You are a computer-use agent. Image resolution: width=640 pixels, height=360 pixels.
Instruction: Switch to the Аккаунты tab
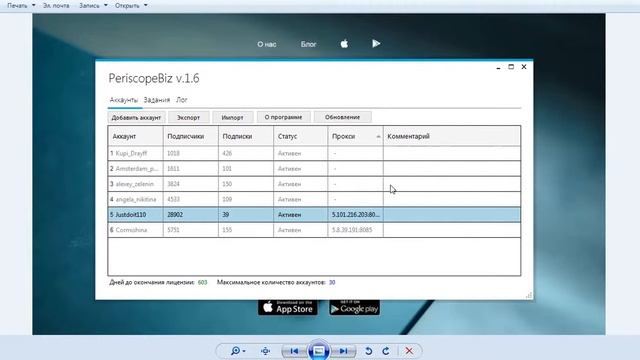click(124, 100)
